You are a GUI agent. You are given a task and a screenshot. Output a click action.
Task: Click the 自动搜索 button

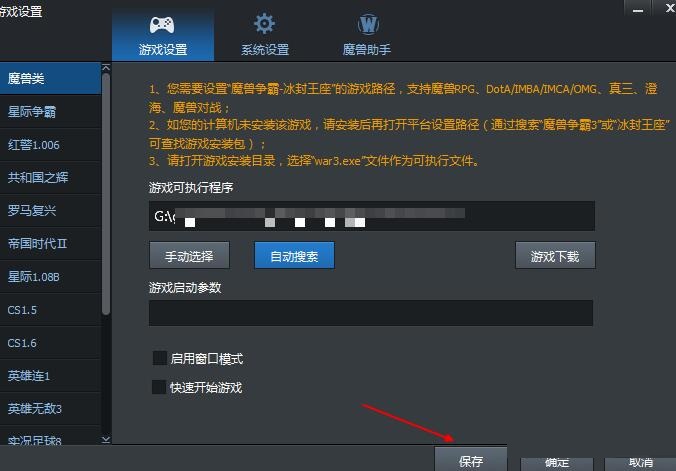pyautogui.click(x=294, y=256)
